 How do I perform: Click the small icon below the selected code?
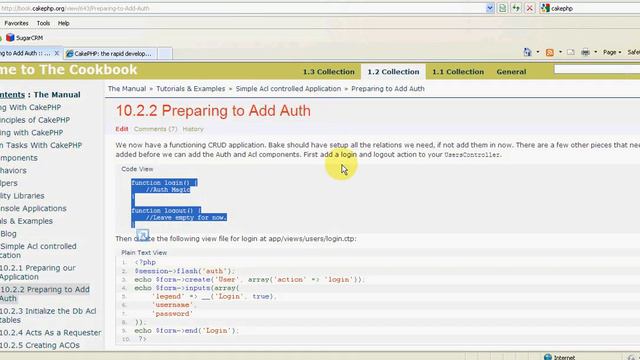pyautogui.click(x=142, y=236)
